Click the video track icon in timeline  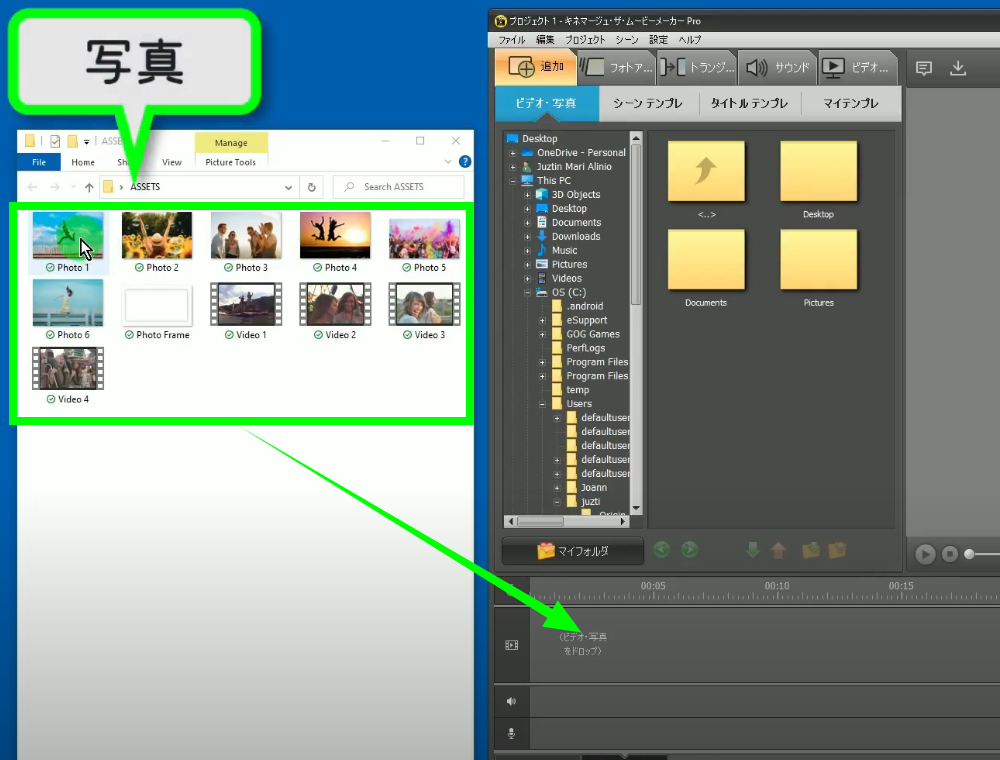tap(511, 645)
